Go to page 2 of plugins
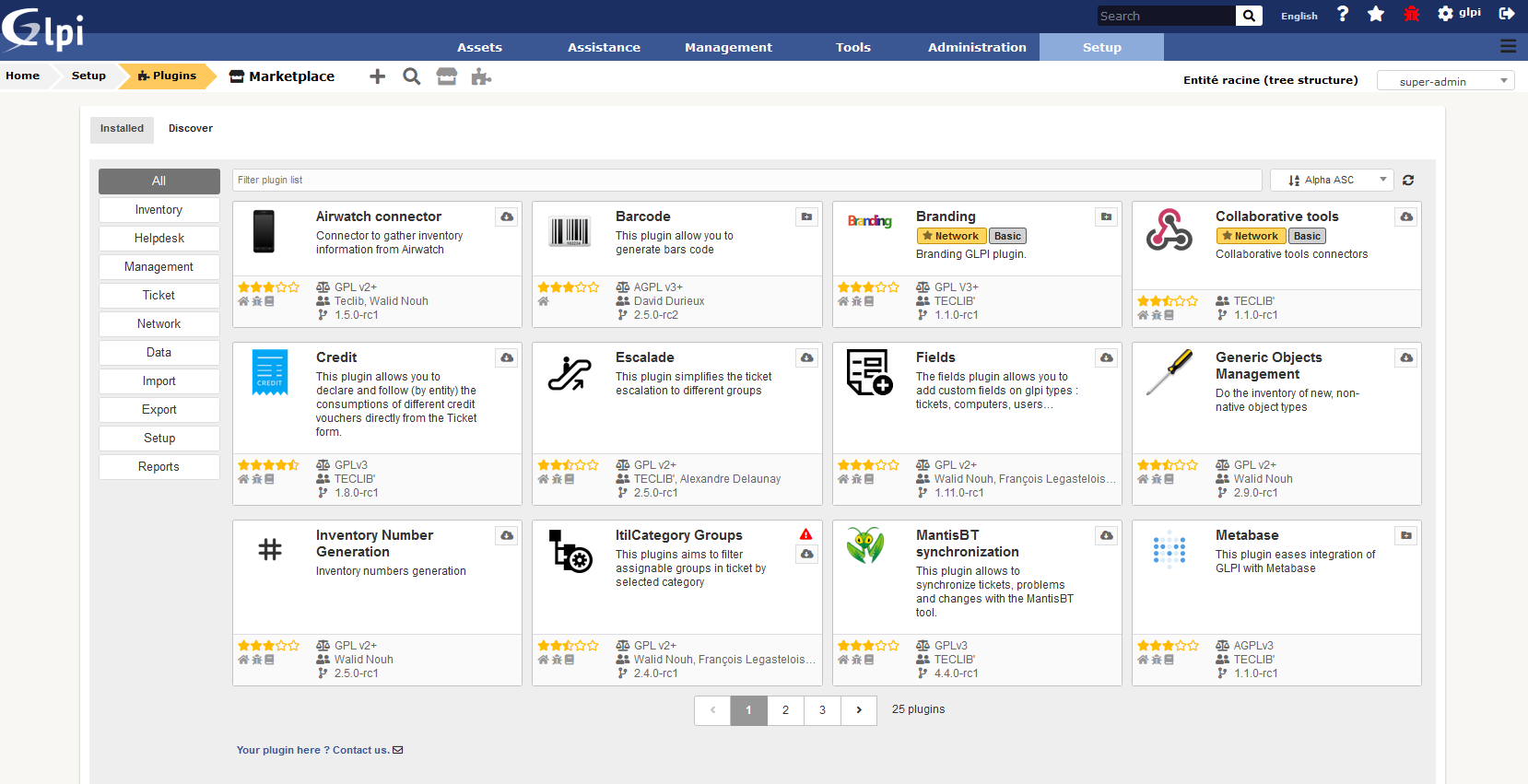The width and height of the screenshot is (1528, 784). (785, 710)
